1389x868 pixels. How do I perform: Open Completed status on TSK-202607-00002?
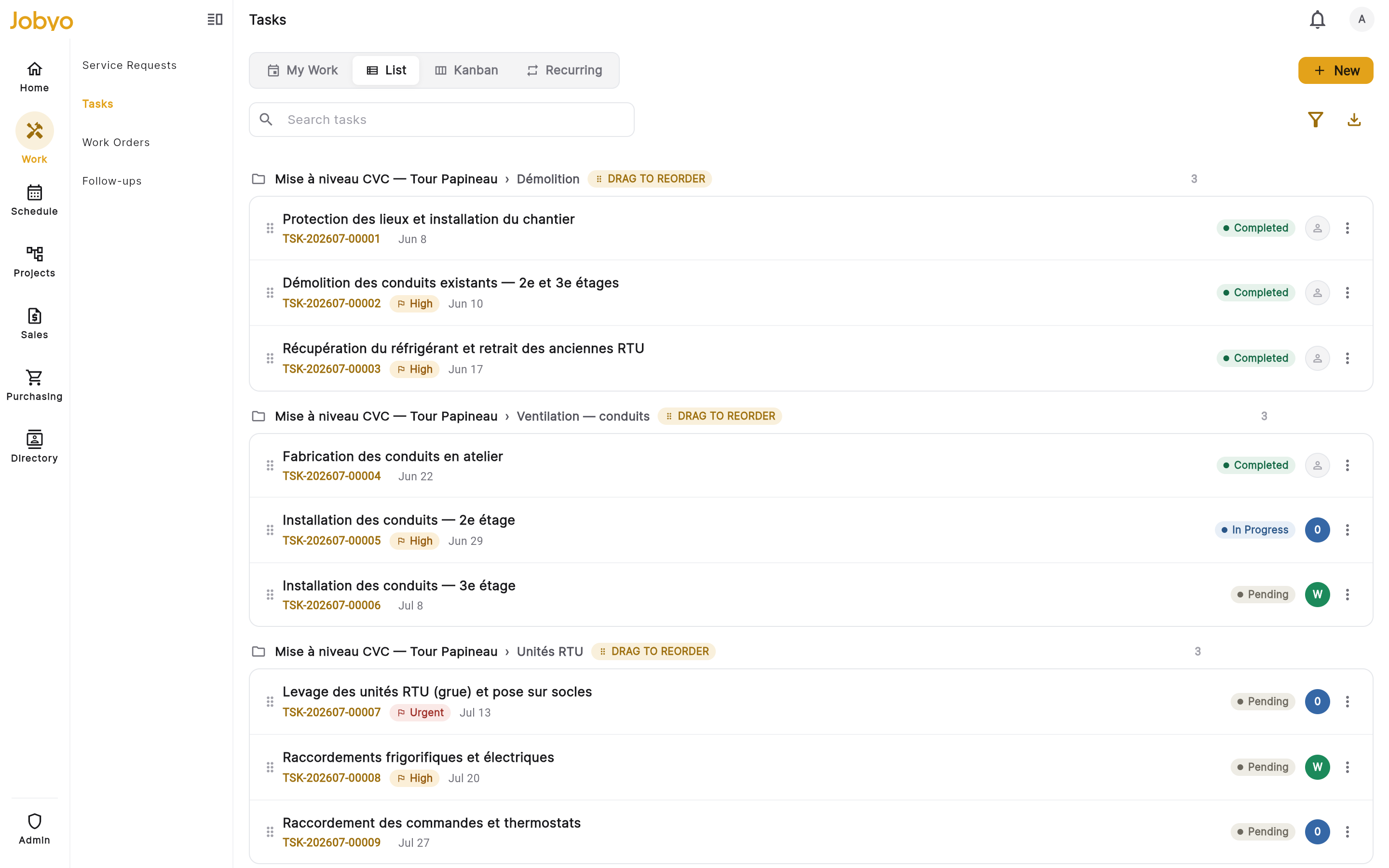point(1255,293)
